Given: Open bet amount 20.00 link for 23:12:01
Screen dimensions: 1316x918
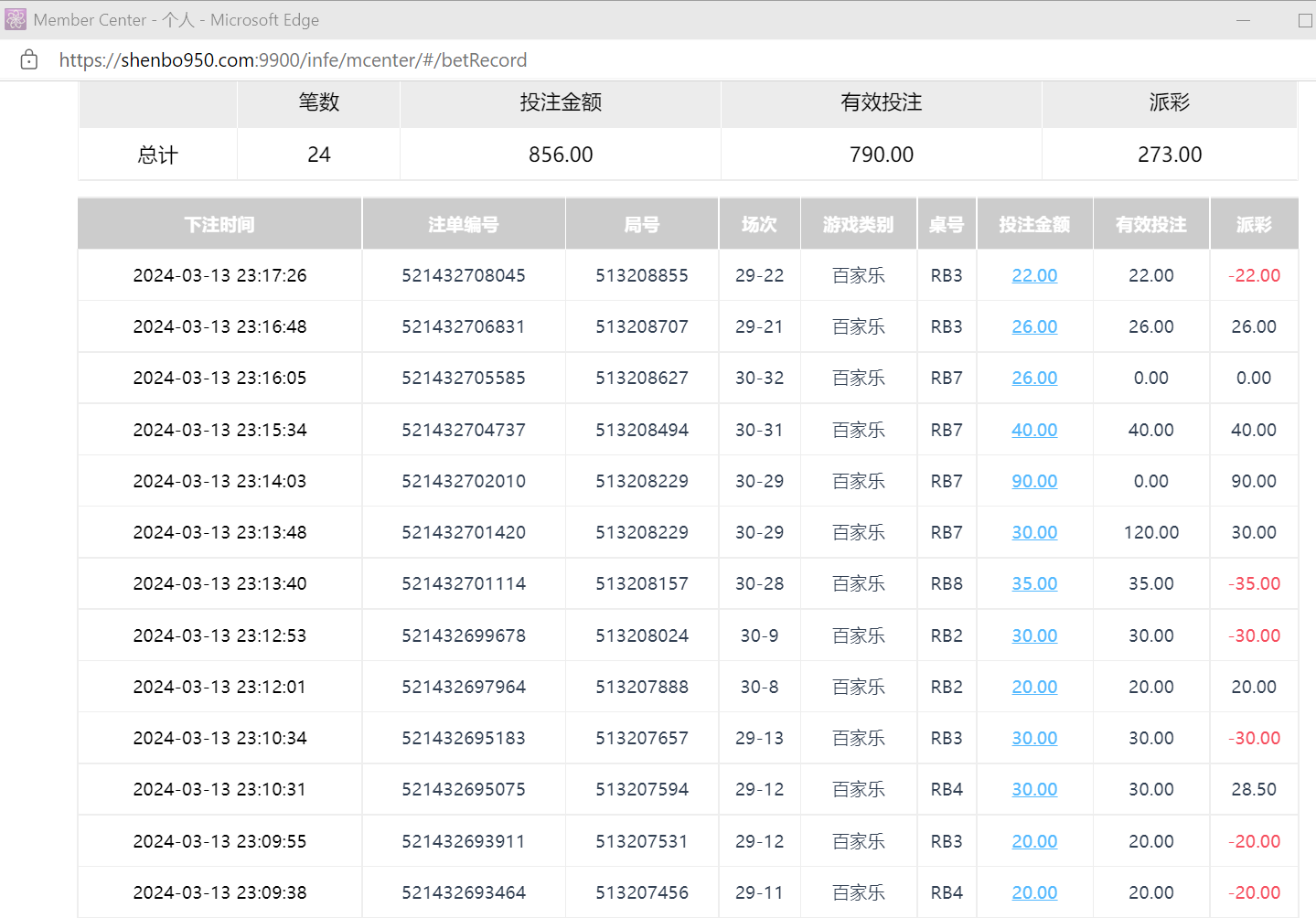Looking at the screenshot, I should tap(1034, 687).
